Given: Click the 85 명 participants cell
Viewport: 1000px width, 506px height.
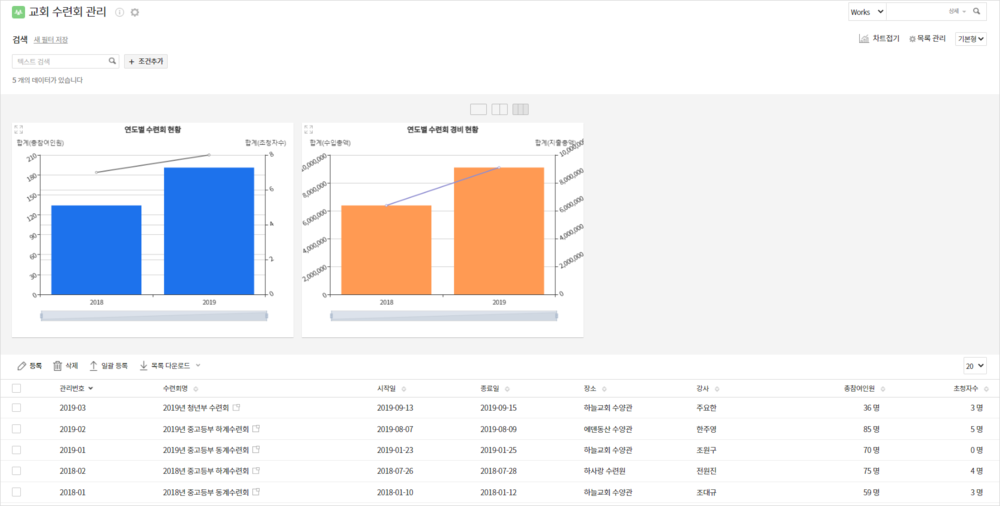Looking at the screenshot, I should pos(871,429).
